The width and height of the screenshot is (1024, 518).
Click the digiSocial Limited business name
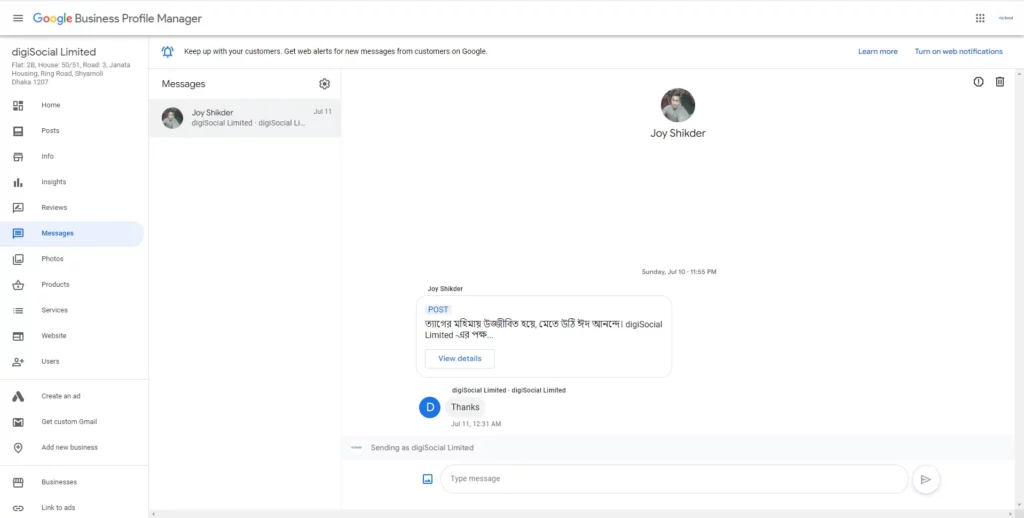54,52
